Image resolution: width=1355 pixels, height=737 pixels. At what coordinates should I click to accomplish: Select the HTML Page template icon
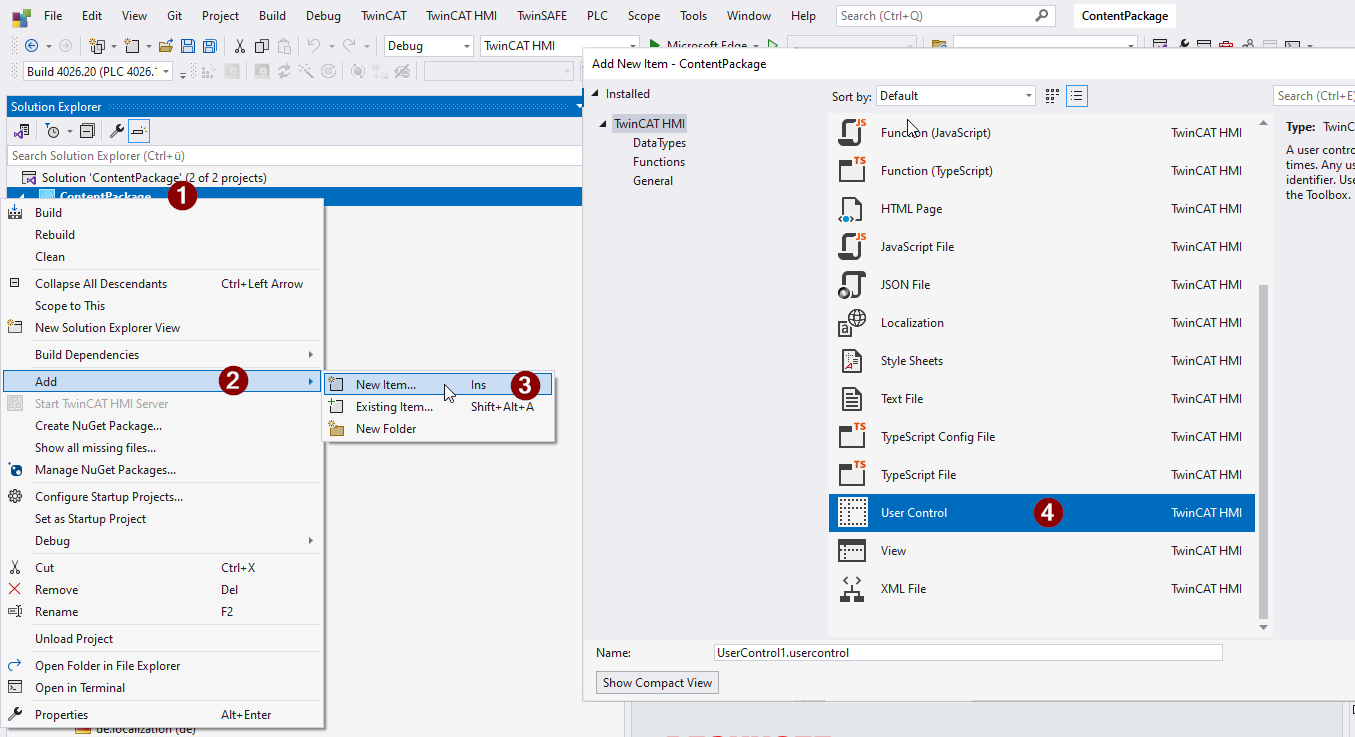[851, 209]
